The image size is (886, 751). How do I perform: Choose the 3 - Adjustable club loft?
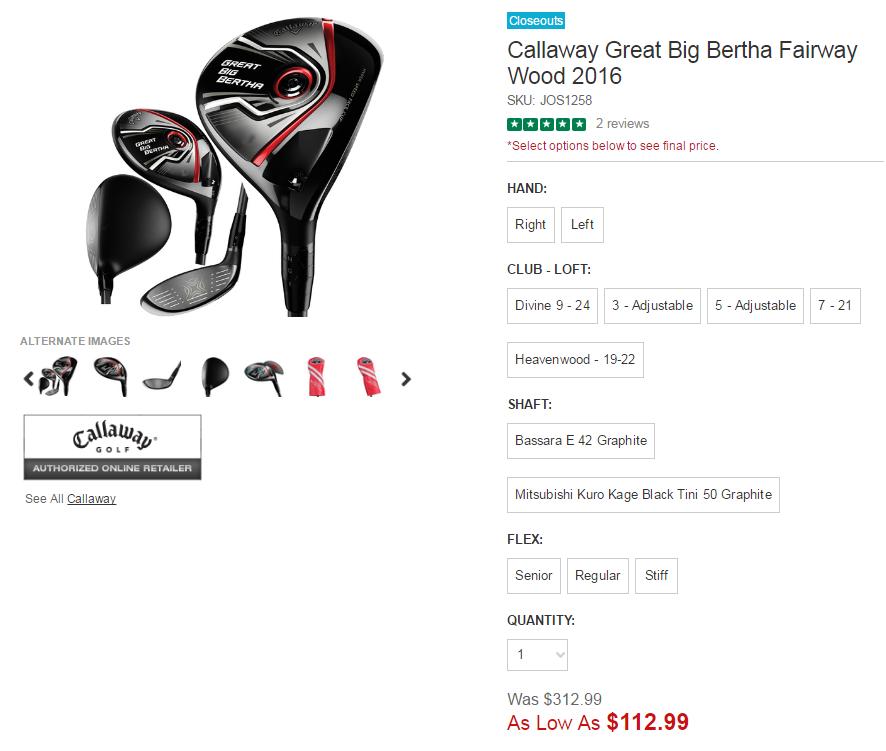653,306
